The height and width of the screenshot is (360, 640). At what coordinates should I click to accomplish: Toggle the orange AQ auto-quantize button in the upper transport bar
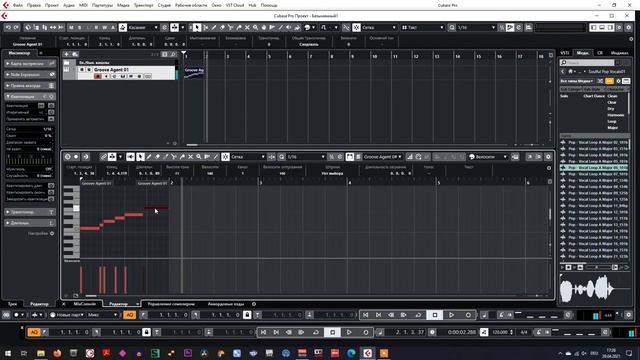129,315
